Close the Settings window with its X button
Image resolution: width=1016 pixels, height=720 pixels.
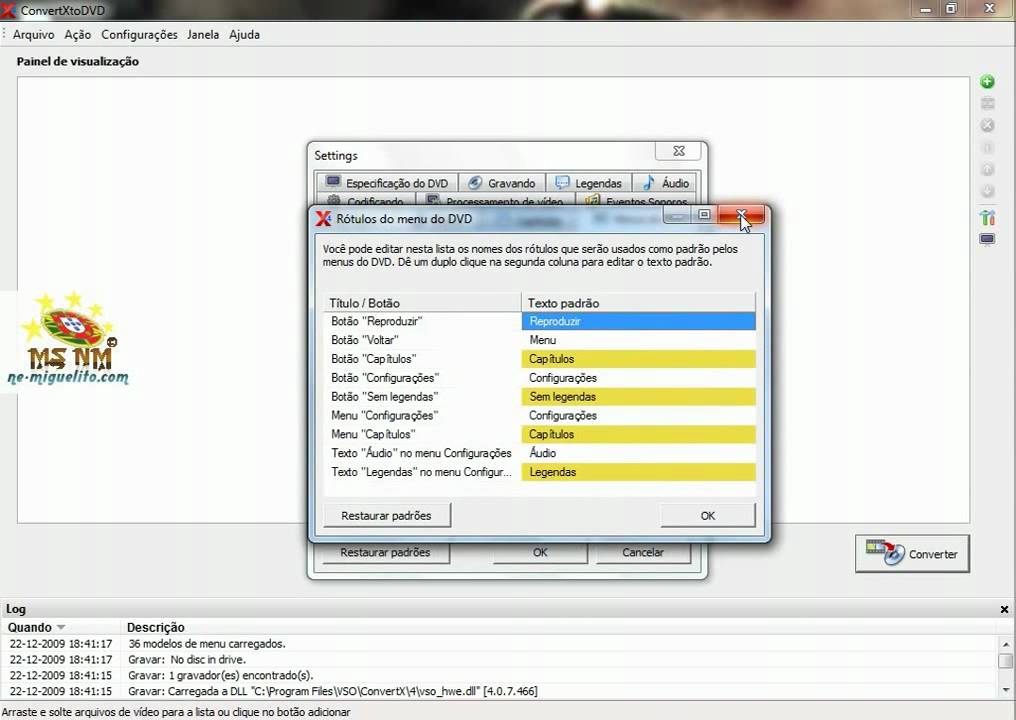(x=678, y=151)
